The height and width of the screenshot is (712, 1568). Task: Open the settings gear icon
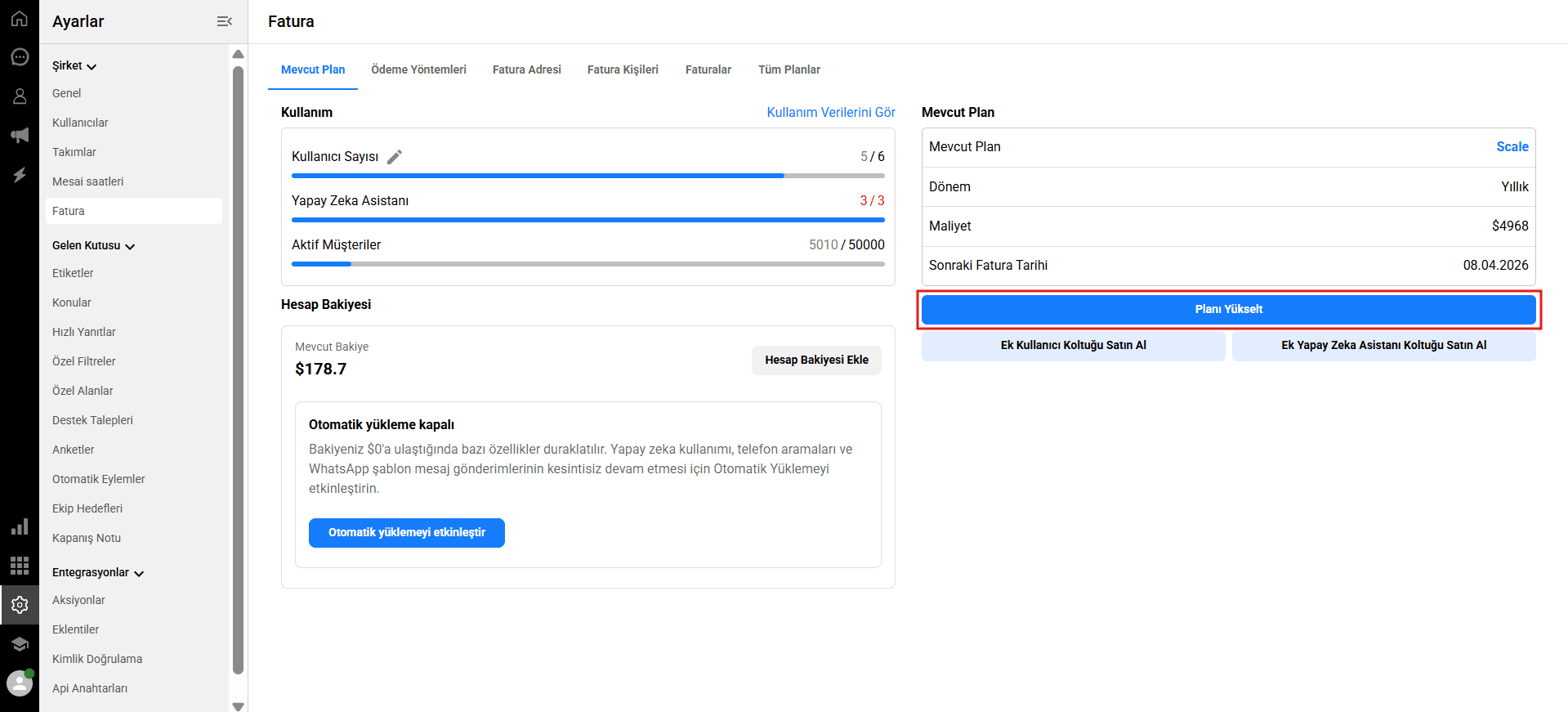coord(20,605)
